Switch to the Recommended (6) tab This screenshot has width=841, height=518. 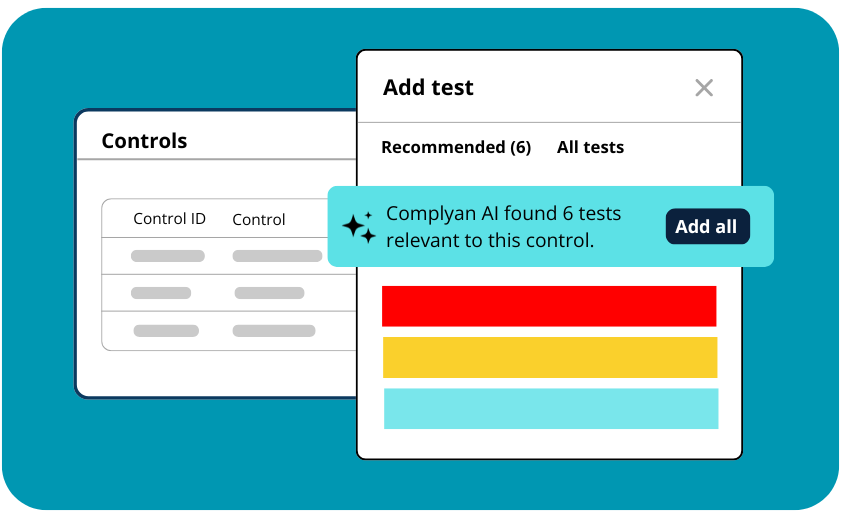click(x=456, y=147)
